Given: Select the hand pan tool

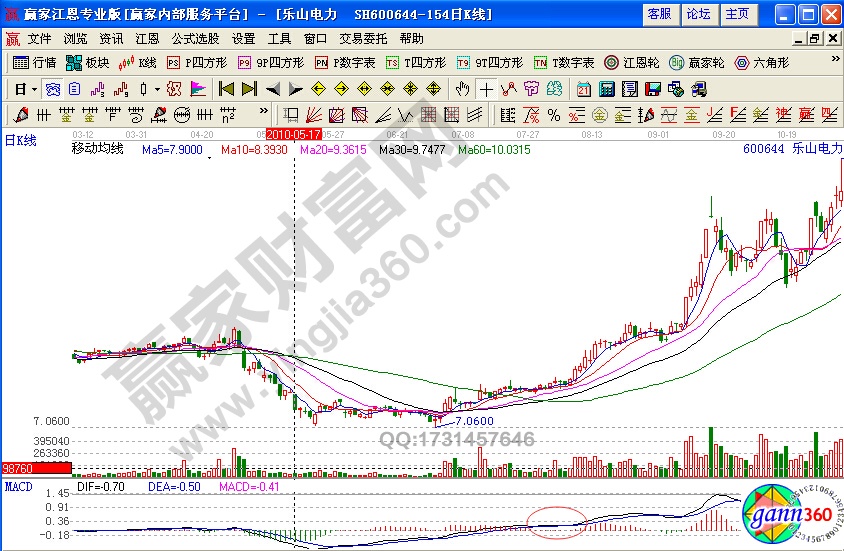Looking at the screenshot, I should point(462,89).
